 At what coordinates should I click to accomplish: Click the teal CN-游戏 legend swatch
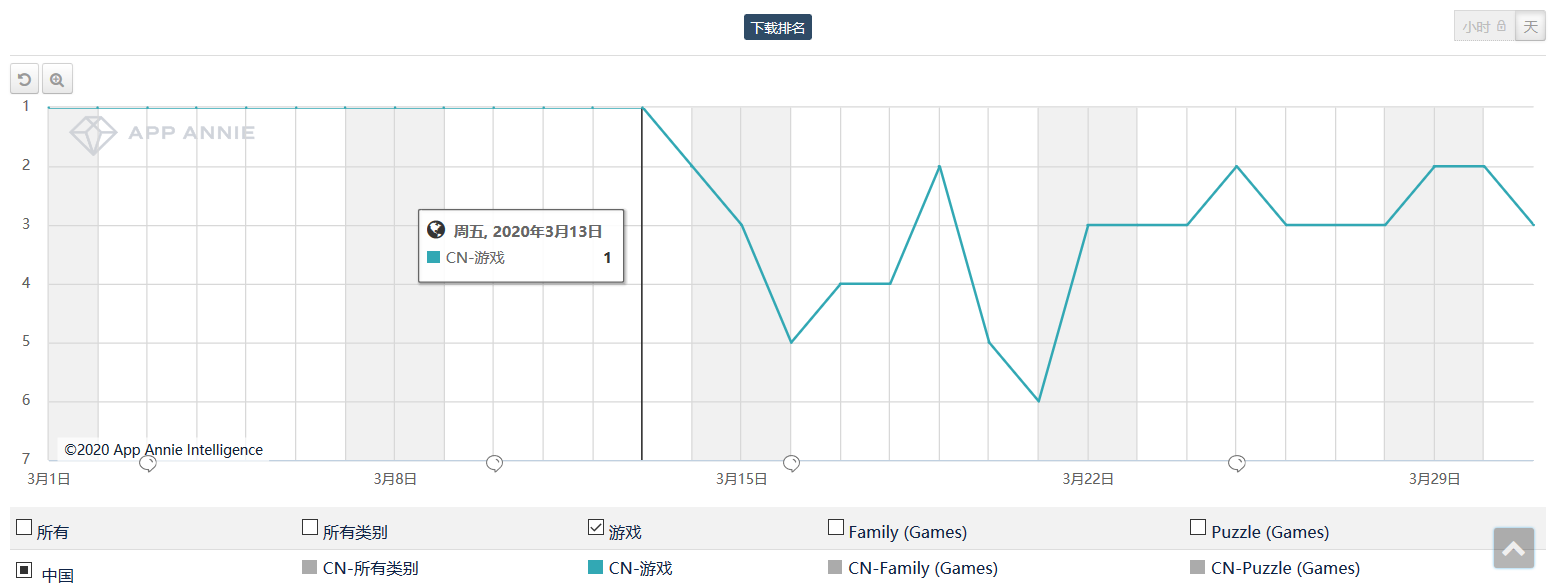(x=596, y=568)
